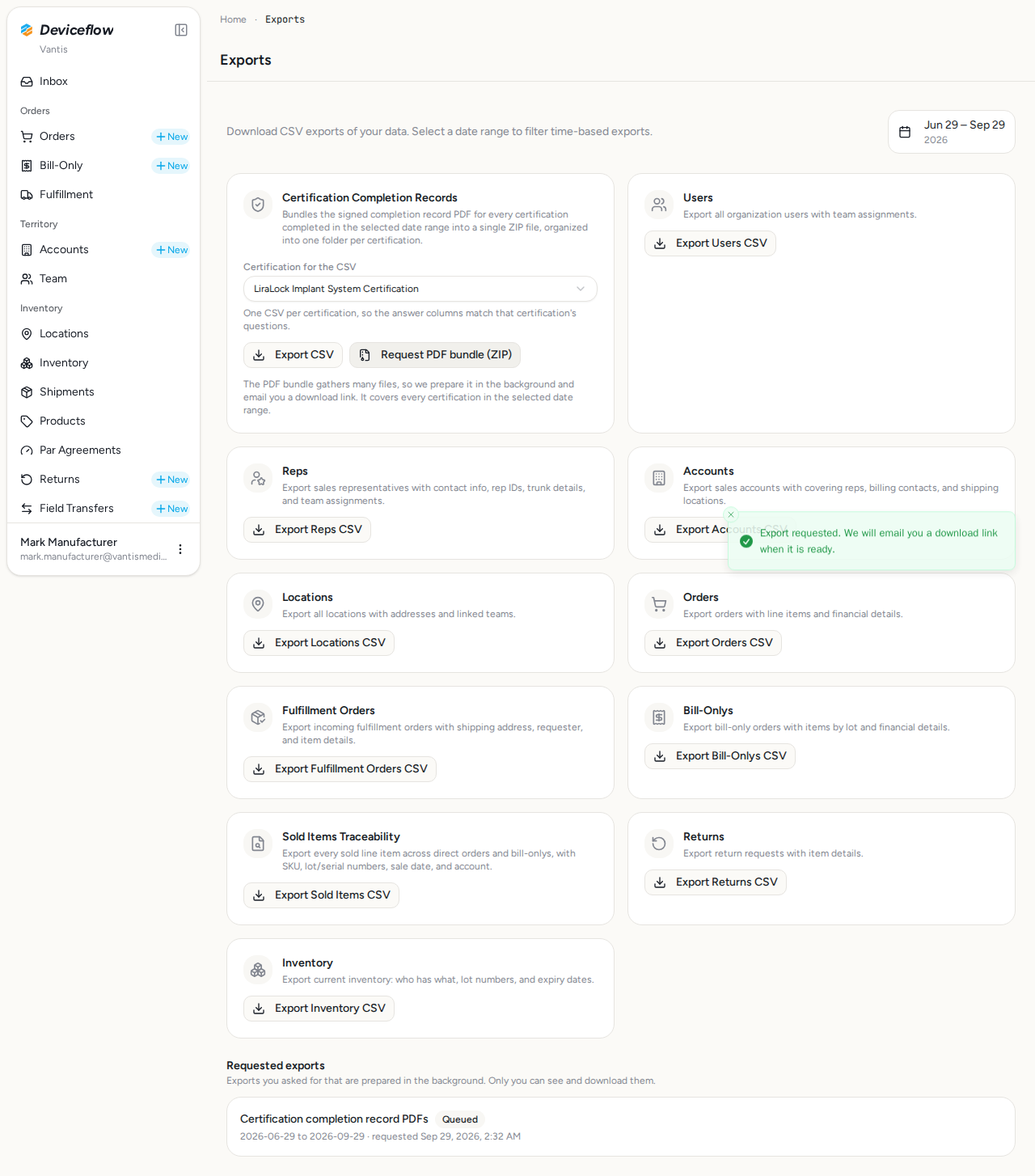Collapse the sidebar with the panel icon

click(x=181, y=30)
